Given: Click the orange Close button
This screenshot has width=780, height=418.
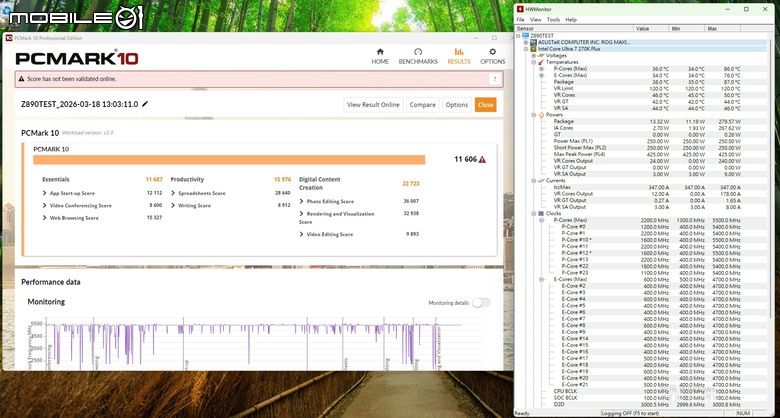Looking at the screenshot, I should (486, 104).
